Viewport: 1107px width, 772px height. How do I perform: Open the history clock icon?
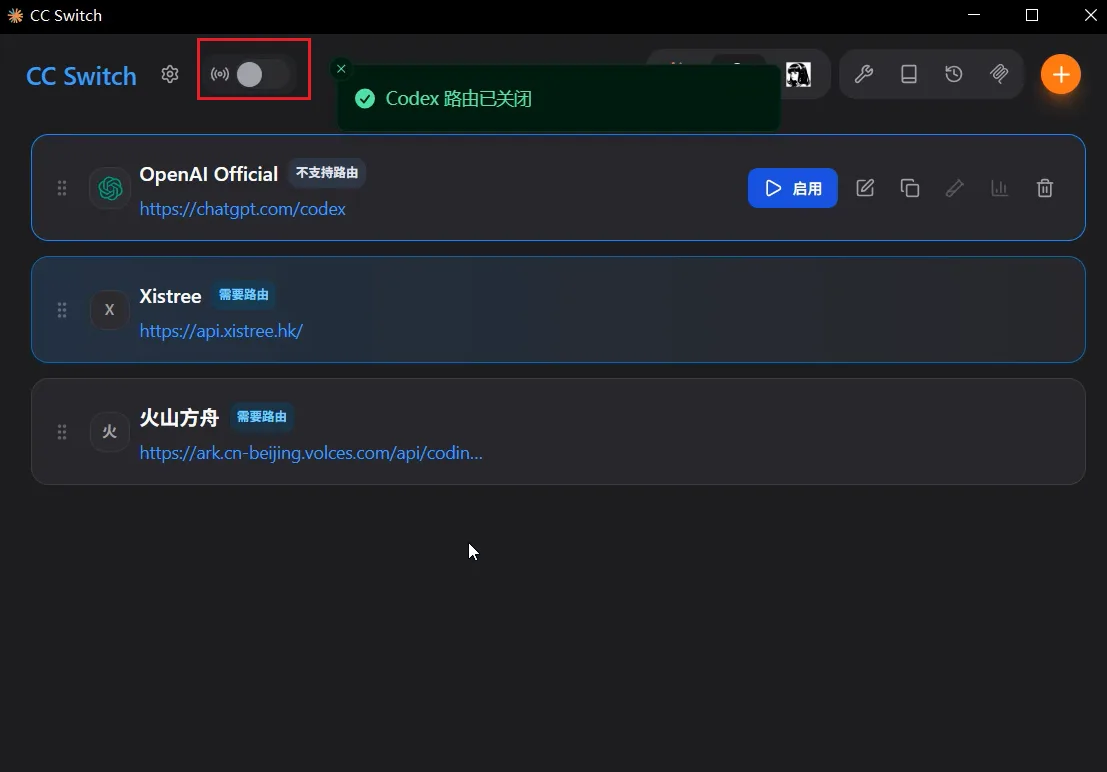click(954, 74)
